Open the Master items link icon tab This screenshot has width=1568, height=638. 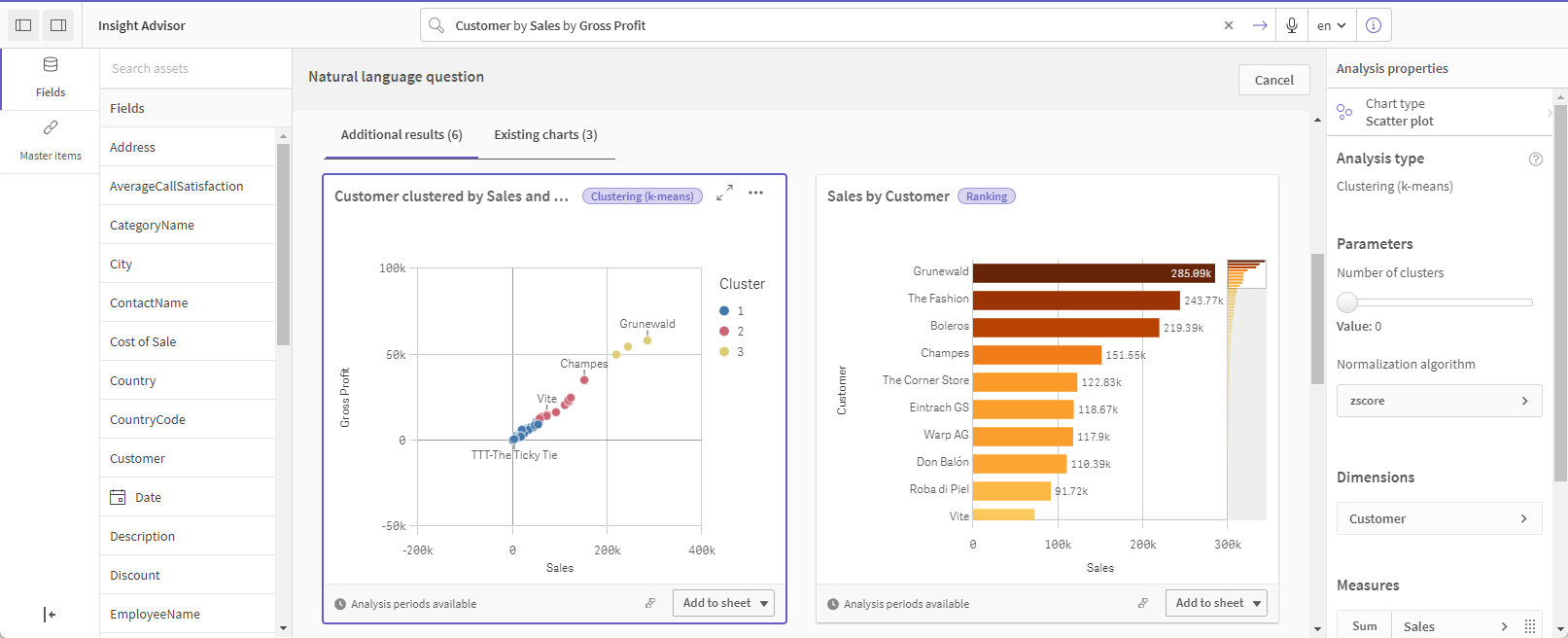pos(51,141)
